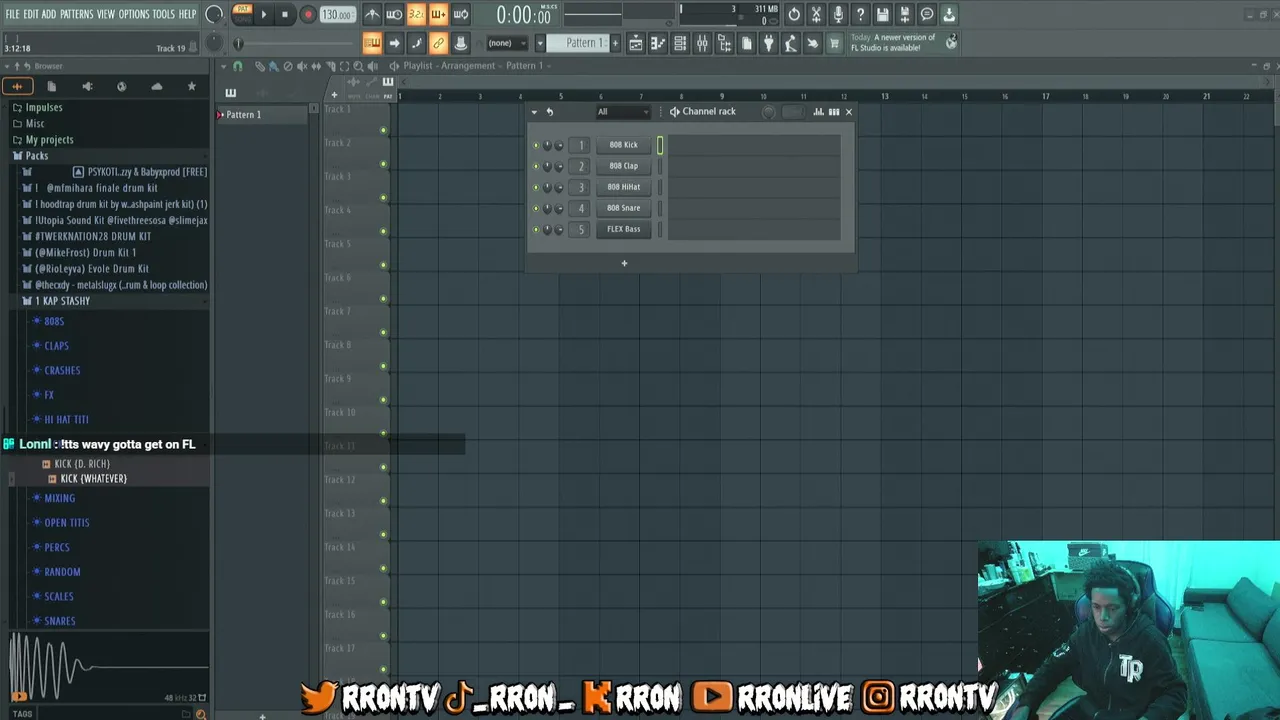This screenshot has width=1280, height=720.
Task: Open the 808 Snare channel button
Action: pos(623,208)
